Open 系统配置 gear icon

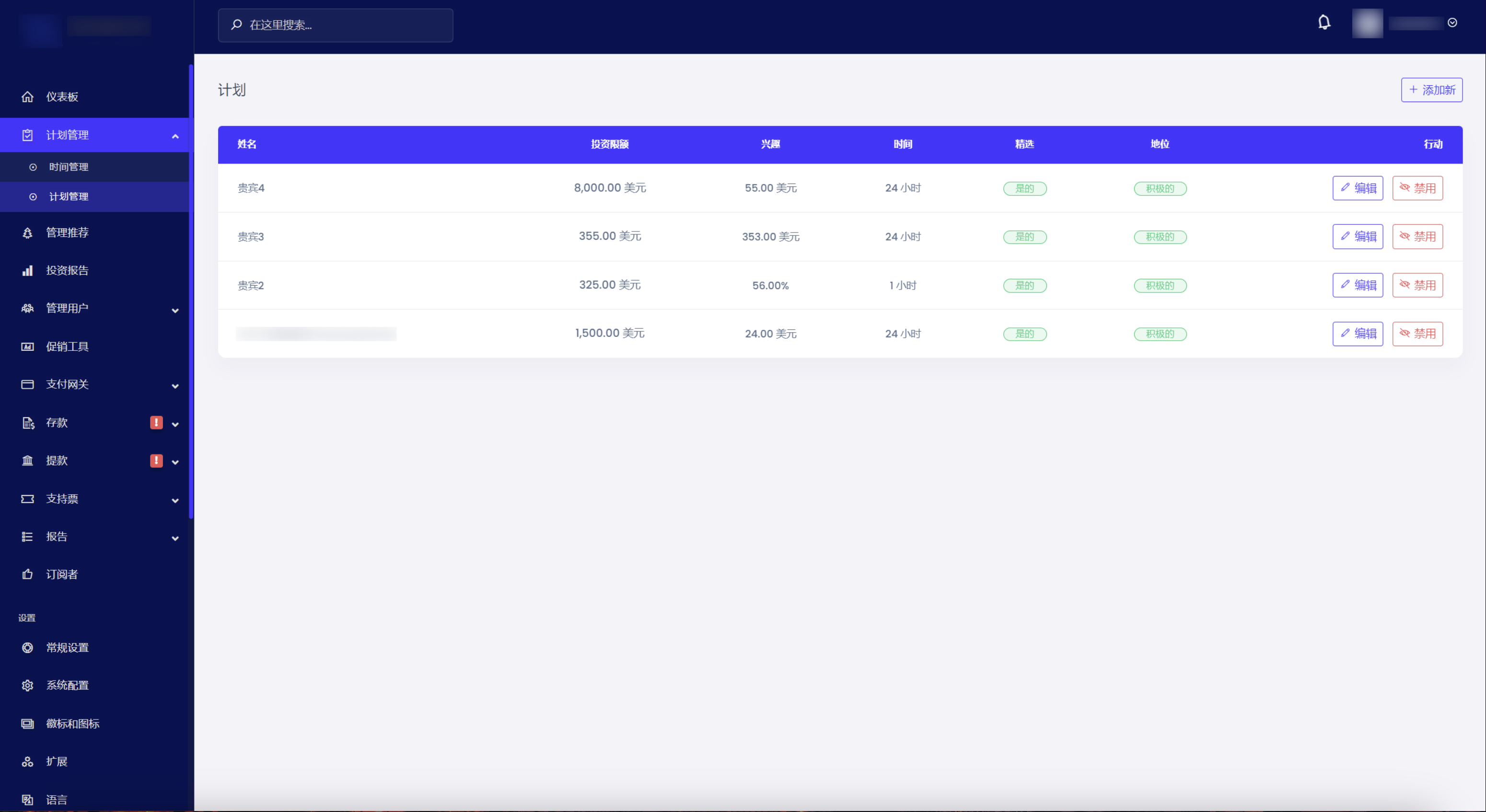pyautogui.click(x=27, y=685)
